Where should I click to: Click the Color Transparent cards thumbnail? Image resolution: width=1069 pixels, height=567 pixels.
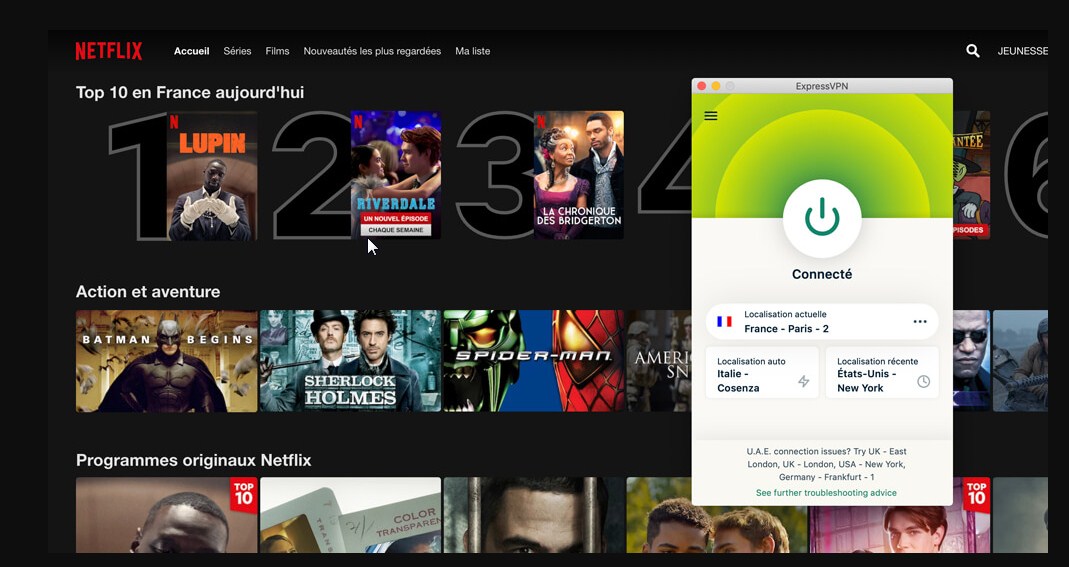coord(350,515)
